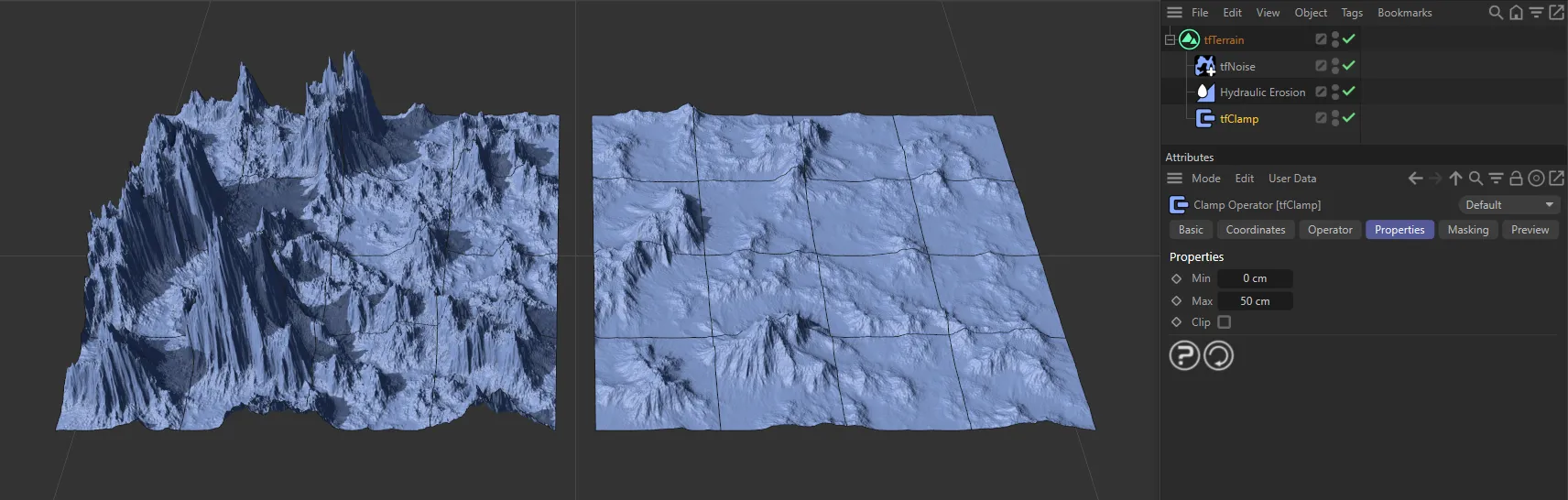Image resolution: width=1568 pixels, height=500 pixels.
Task: Disable the tfClamp green checkmark
Action: click(x=1348, y=118)
